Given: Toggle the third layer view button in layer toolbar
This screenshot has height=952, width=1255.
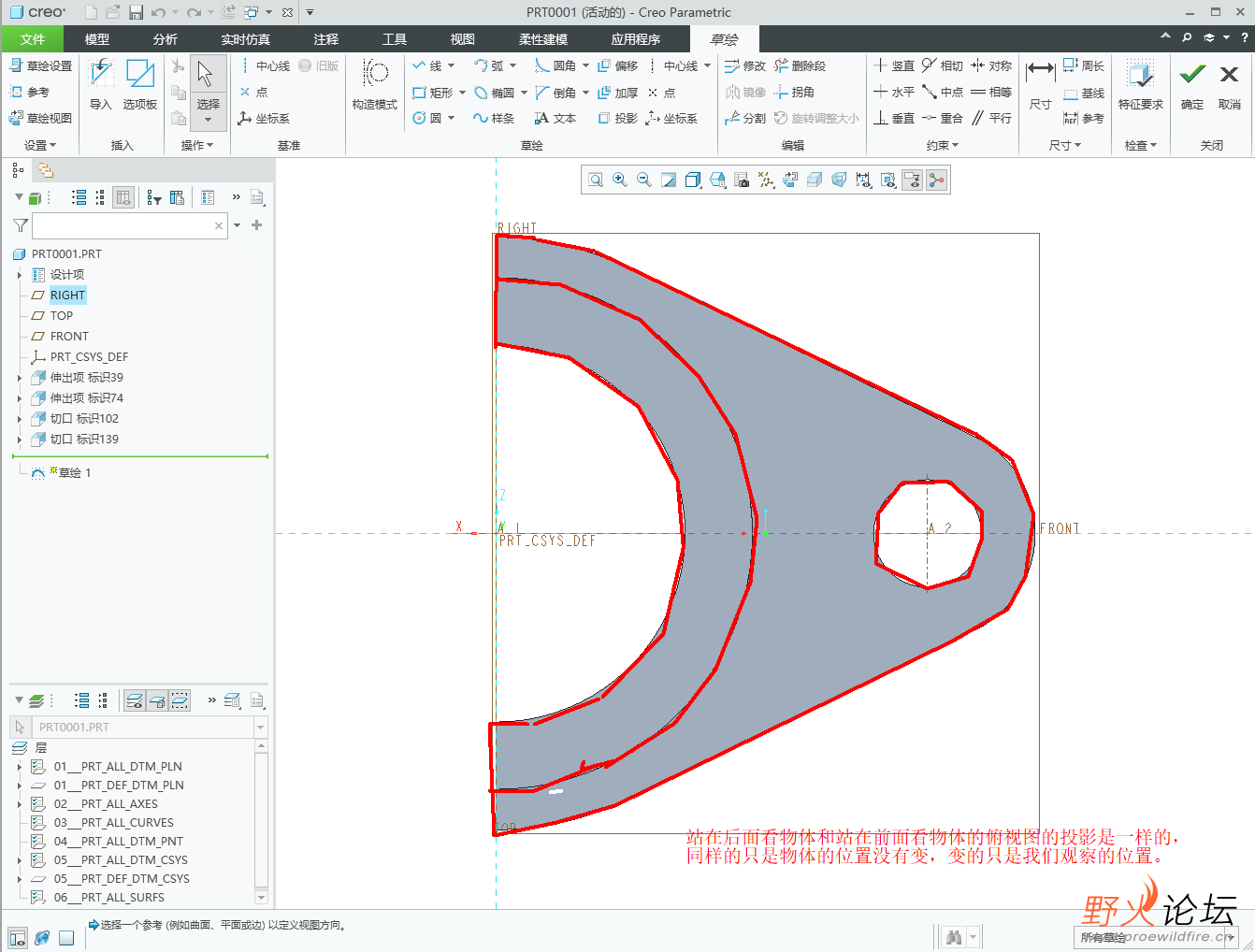Looking at the screenshot, I should [x=180, y=700].
